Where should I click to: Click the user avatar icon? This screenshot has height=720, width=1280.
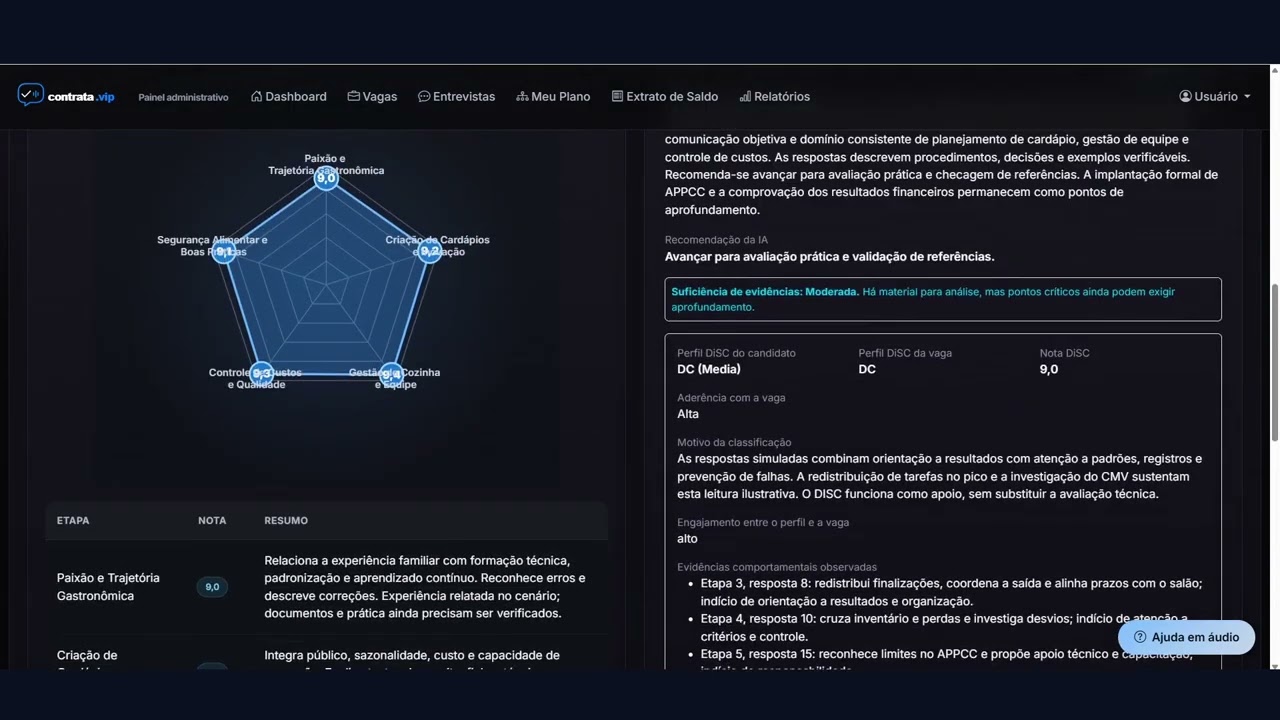[x=1185, y=97]
